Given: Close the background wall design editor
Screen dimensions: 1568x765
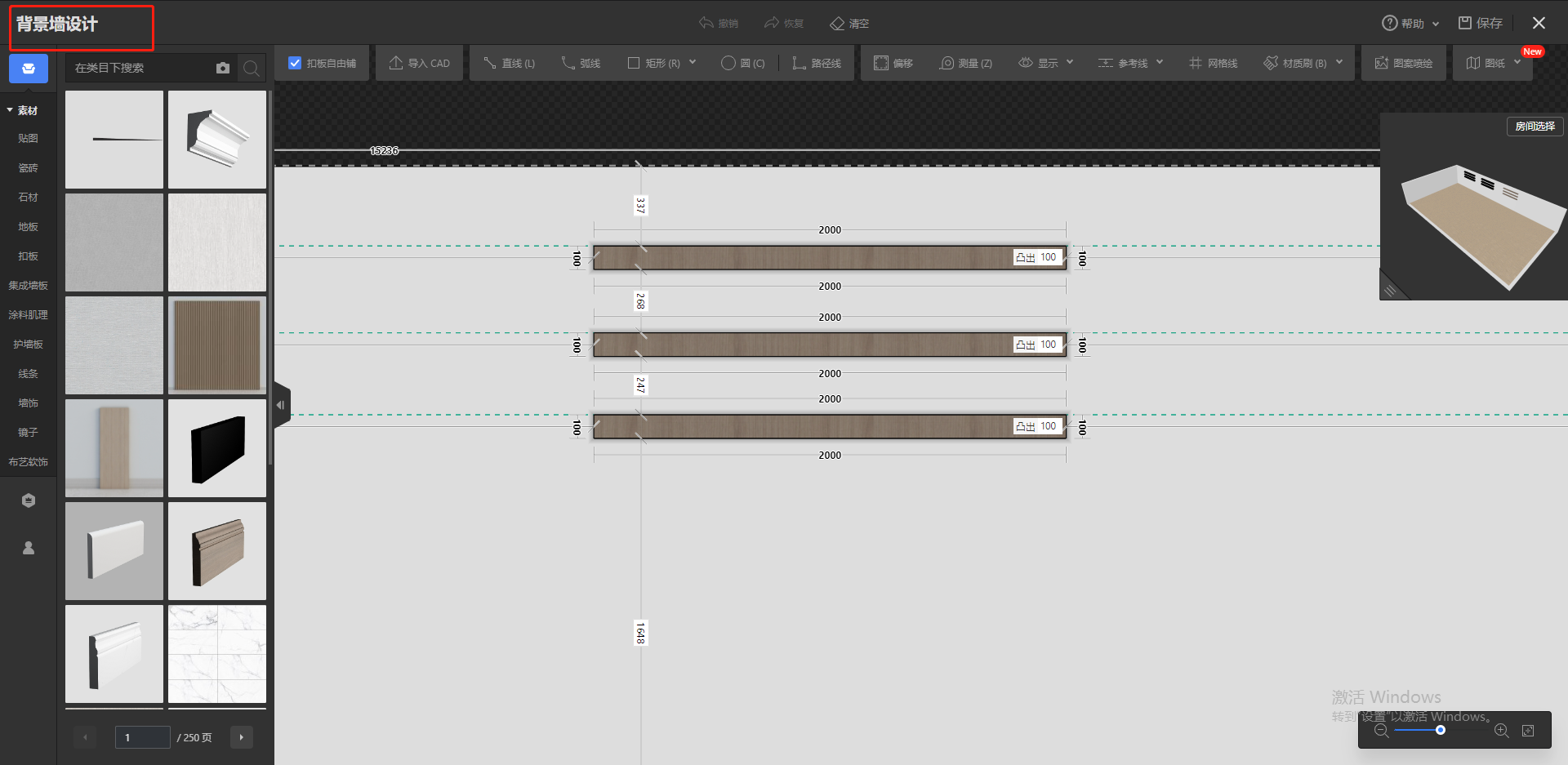Looking at the screenshot, I should tap(1539, 23).
